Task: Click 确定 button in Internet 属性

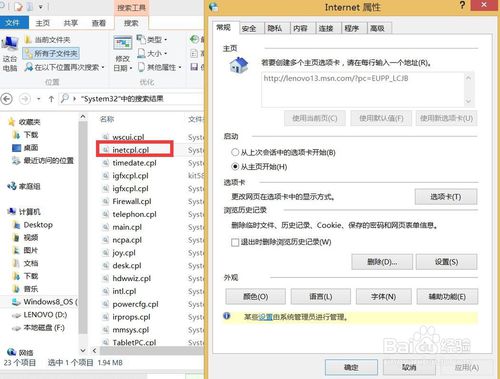Action: (x=351, y=367)
